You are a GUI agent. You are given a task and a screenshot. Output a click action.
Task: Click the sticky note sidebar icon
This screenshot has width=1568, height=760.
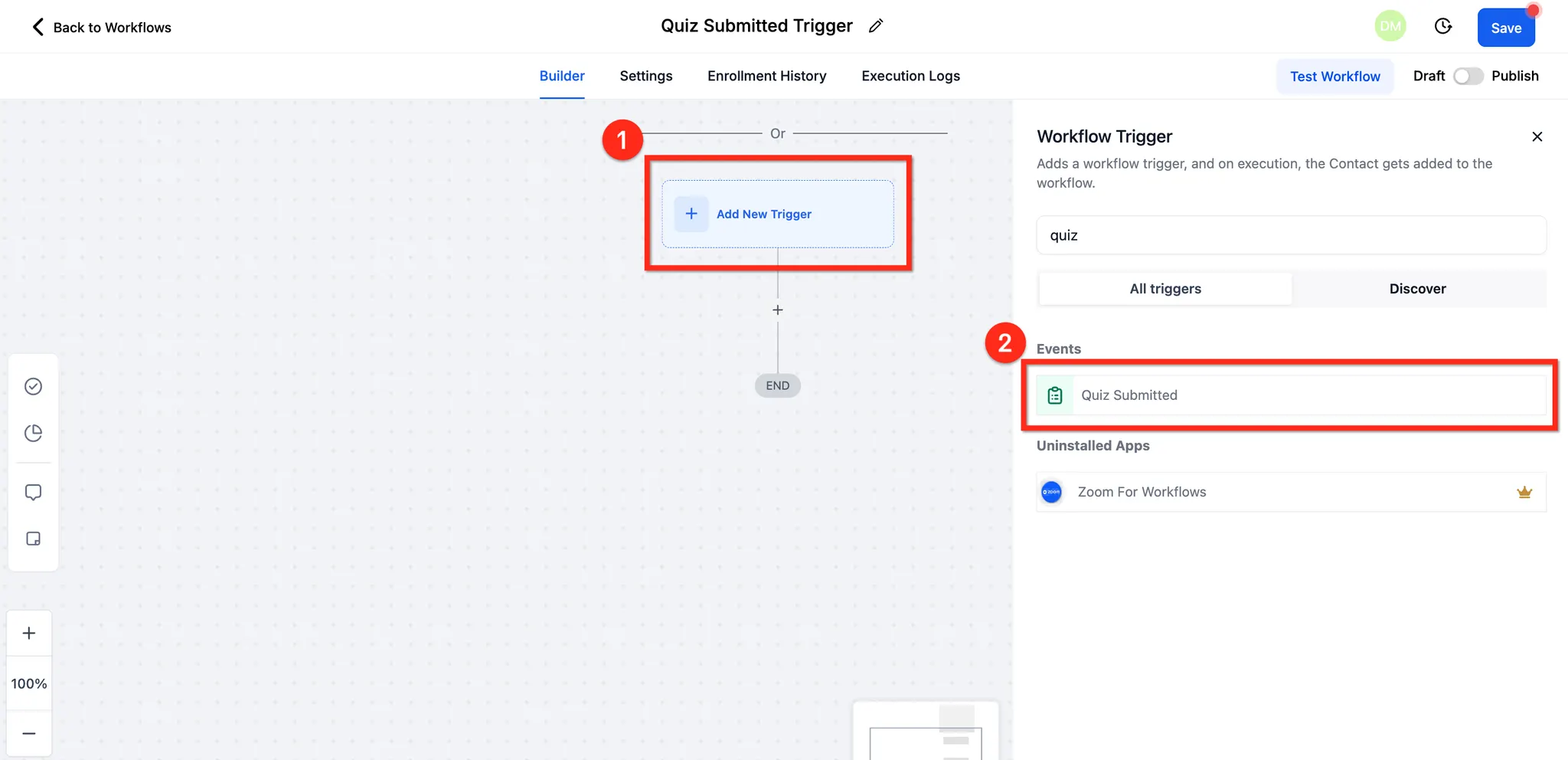click(x=33, y=539)
